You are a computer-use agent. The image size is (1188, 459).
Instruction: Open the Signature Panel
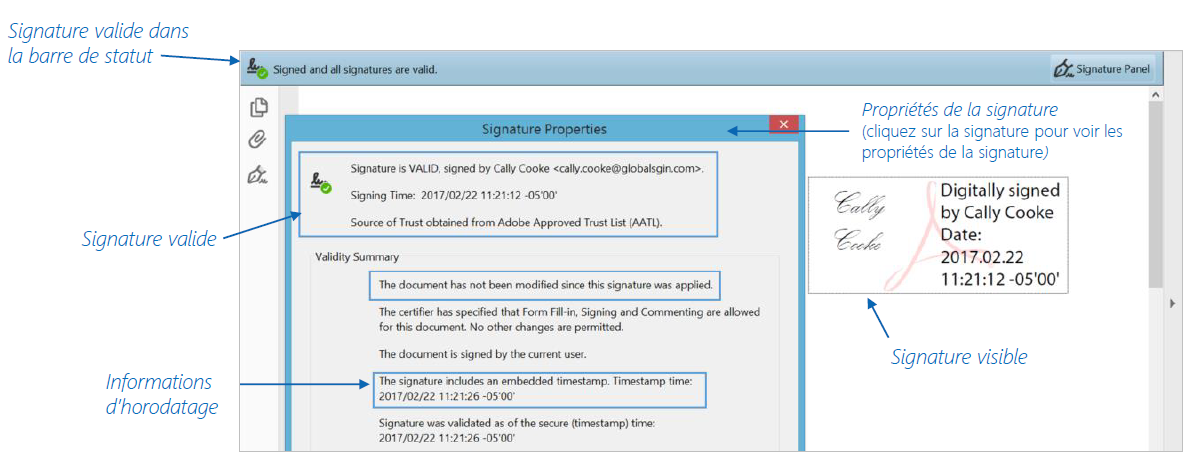click(1103, 69)
